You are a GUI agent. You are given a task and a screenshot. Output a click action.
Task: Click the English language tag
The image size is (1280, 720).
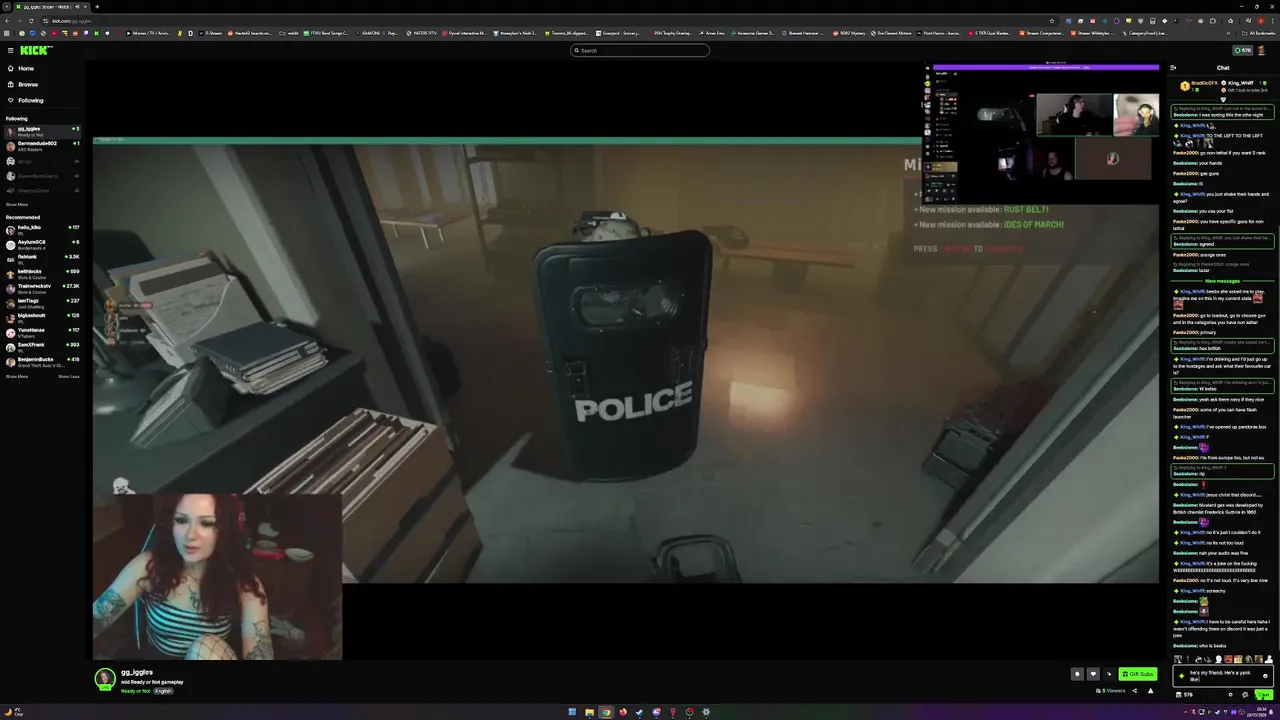click(163, 691)
